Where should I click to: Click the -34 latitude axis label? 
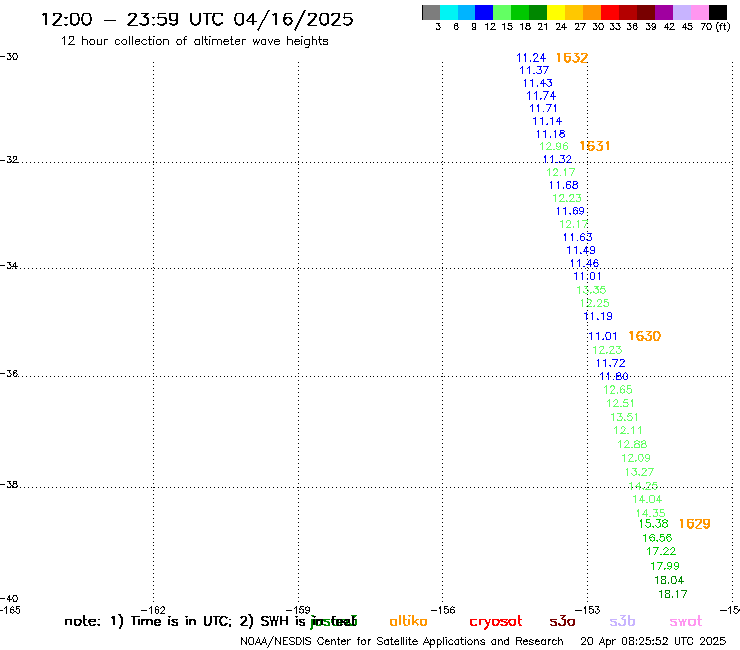coord(9,265)
